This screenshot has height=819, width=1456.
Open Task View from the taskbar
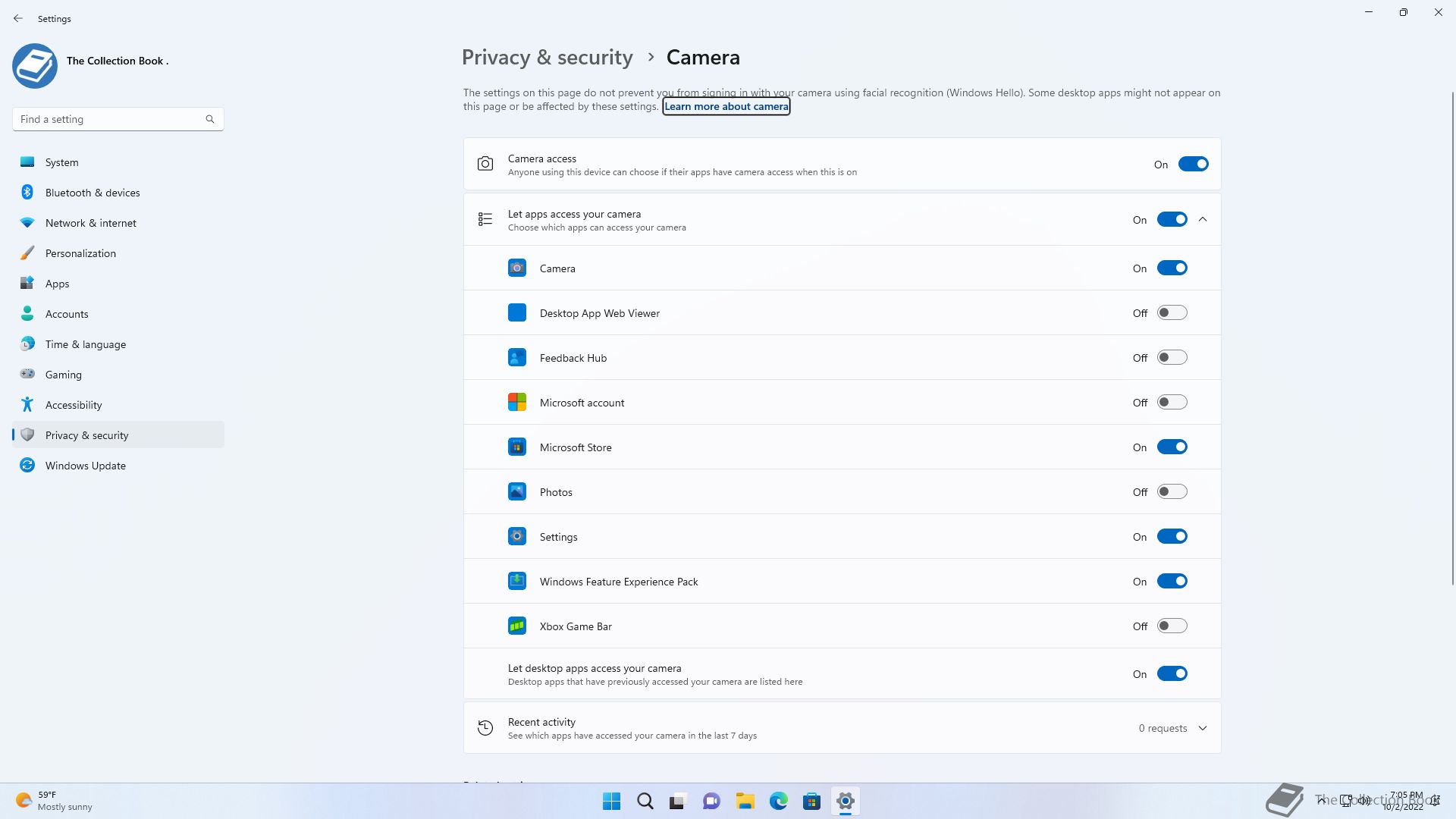coord(678,801)
